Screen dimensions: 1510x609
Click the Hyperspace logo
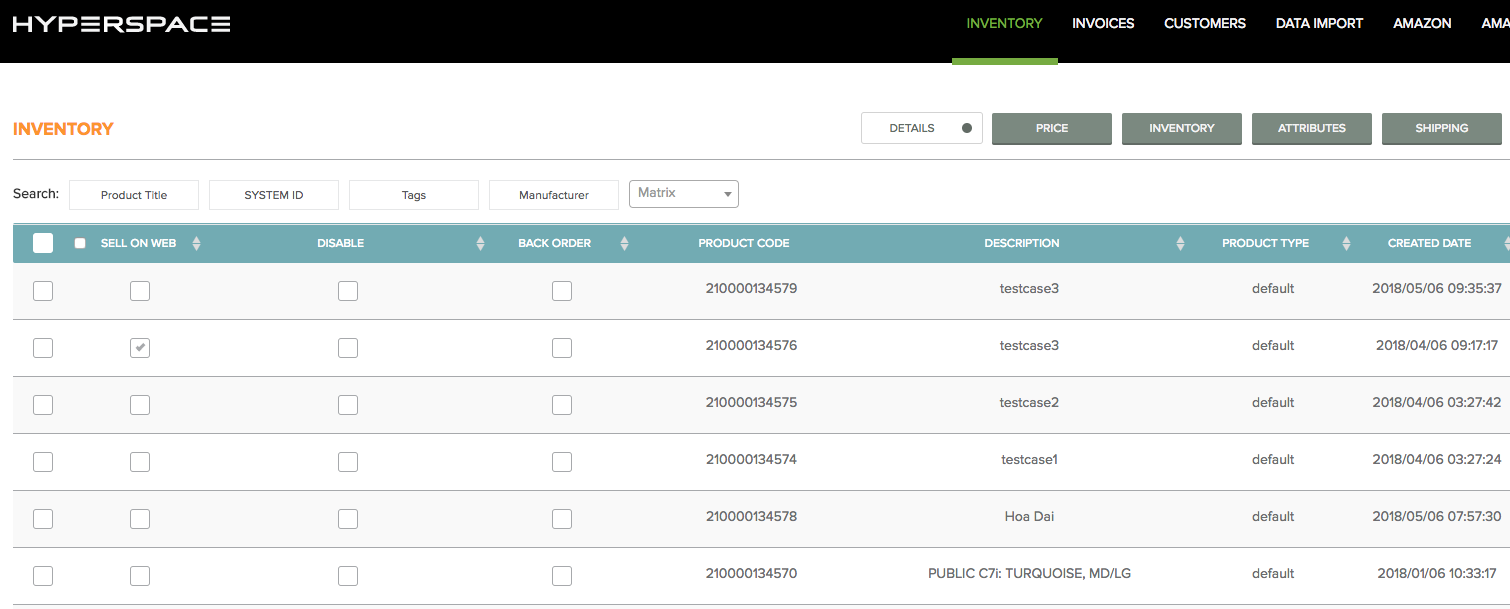pos(121,24)
